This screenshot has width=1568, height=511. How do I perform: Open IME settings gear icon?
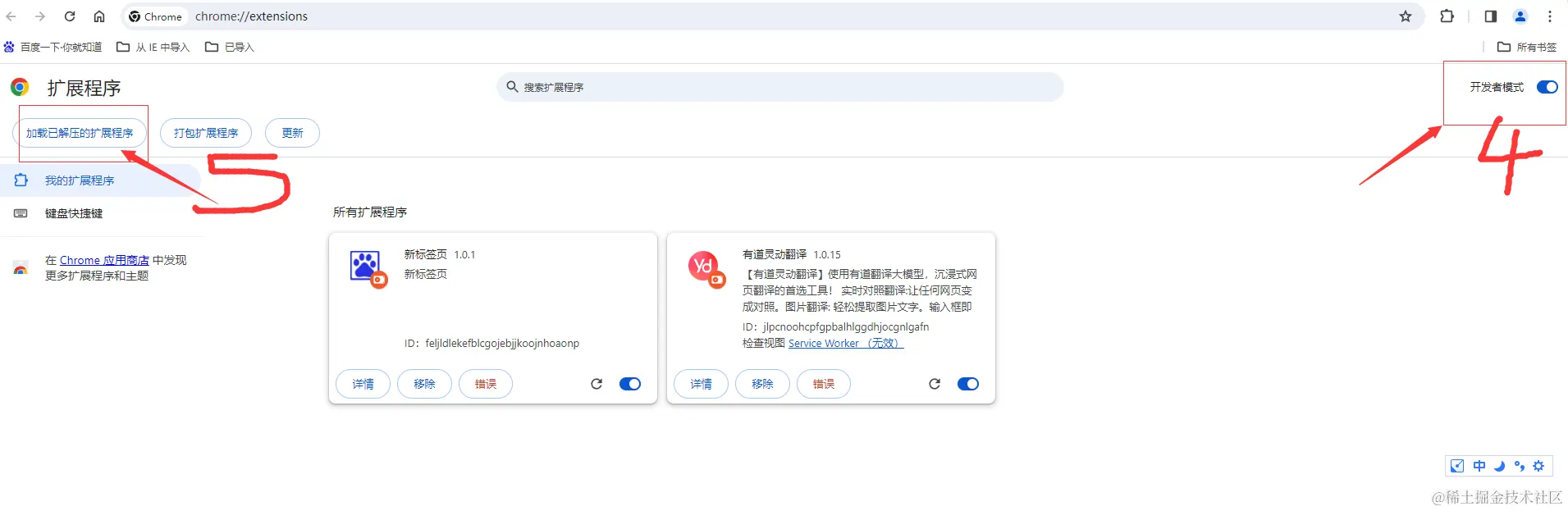click(1538, 466)
